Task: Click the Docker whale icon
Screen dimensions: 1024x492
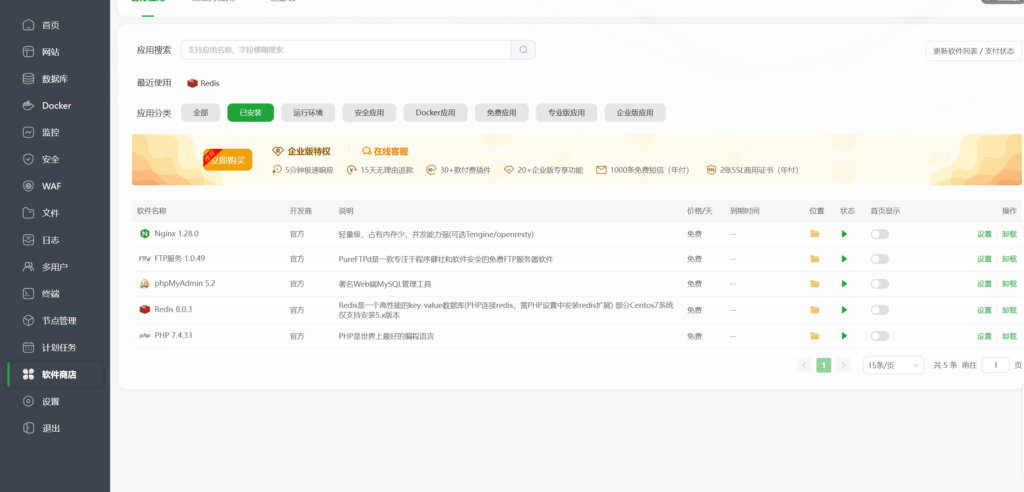Action: pyautogui.click(x=28, y=106)
